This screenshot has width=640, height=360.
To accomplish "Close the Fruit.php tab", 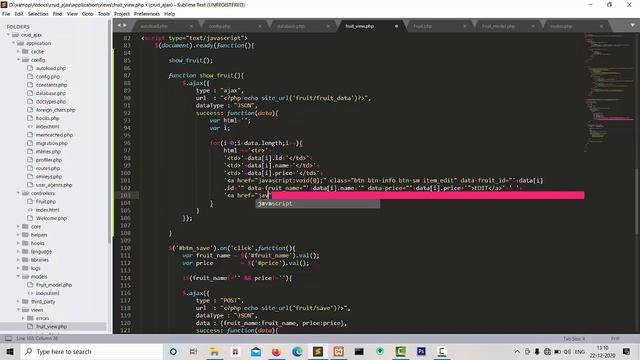I will 464,26.
